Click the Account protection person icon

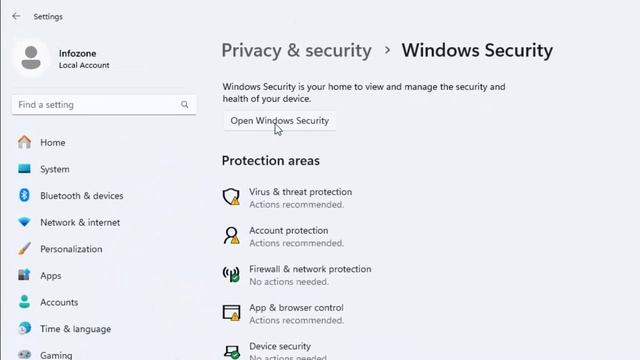(231, 236)
